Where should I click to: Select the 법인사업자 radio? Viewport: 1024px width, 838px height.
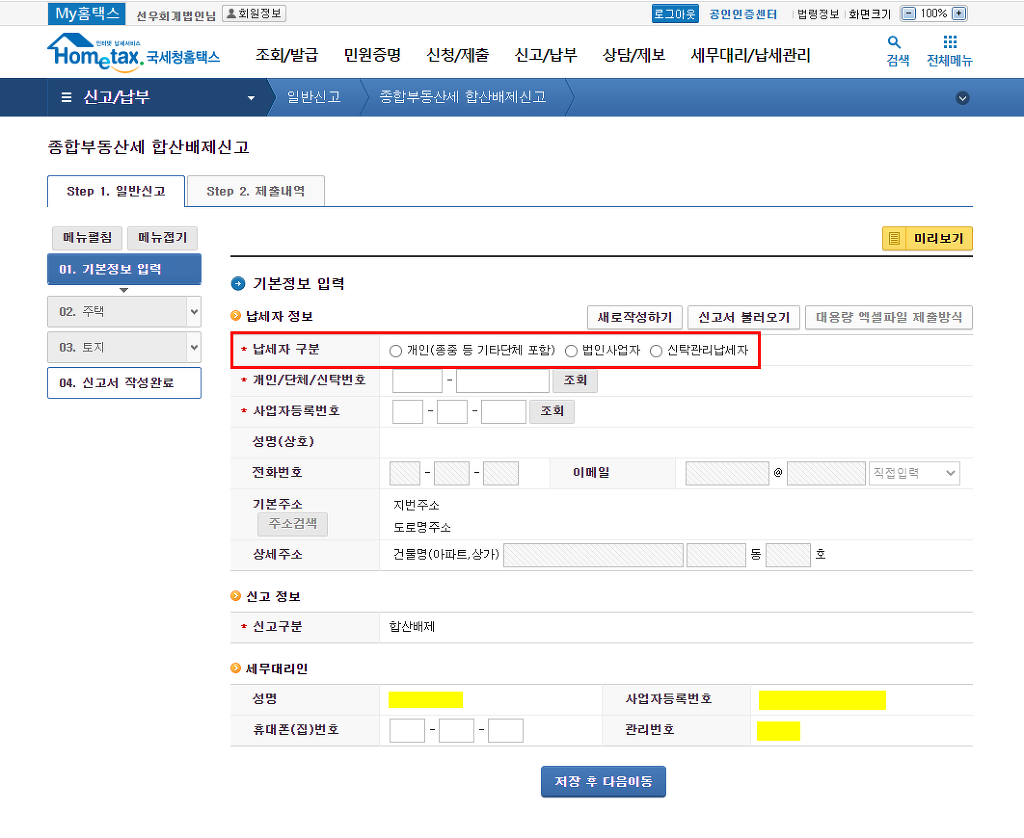[x=571, y=351]
